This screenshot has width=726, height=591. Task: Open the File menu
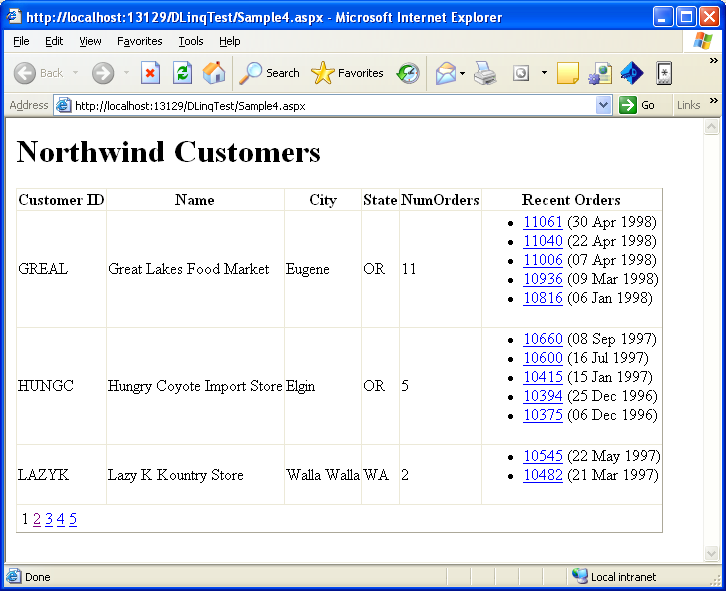pyautogui.click(x=21, y=41)
